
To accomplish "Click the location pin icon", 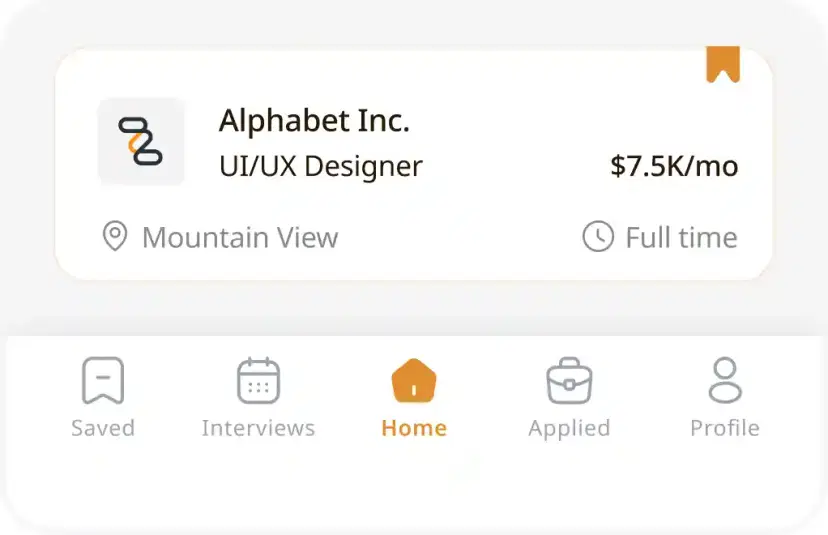I will click(115, 237).
